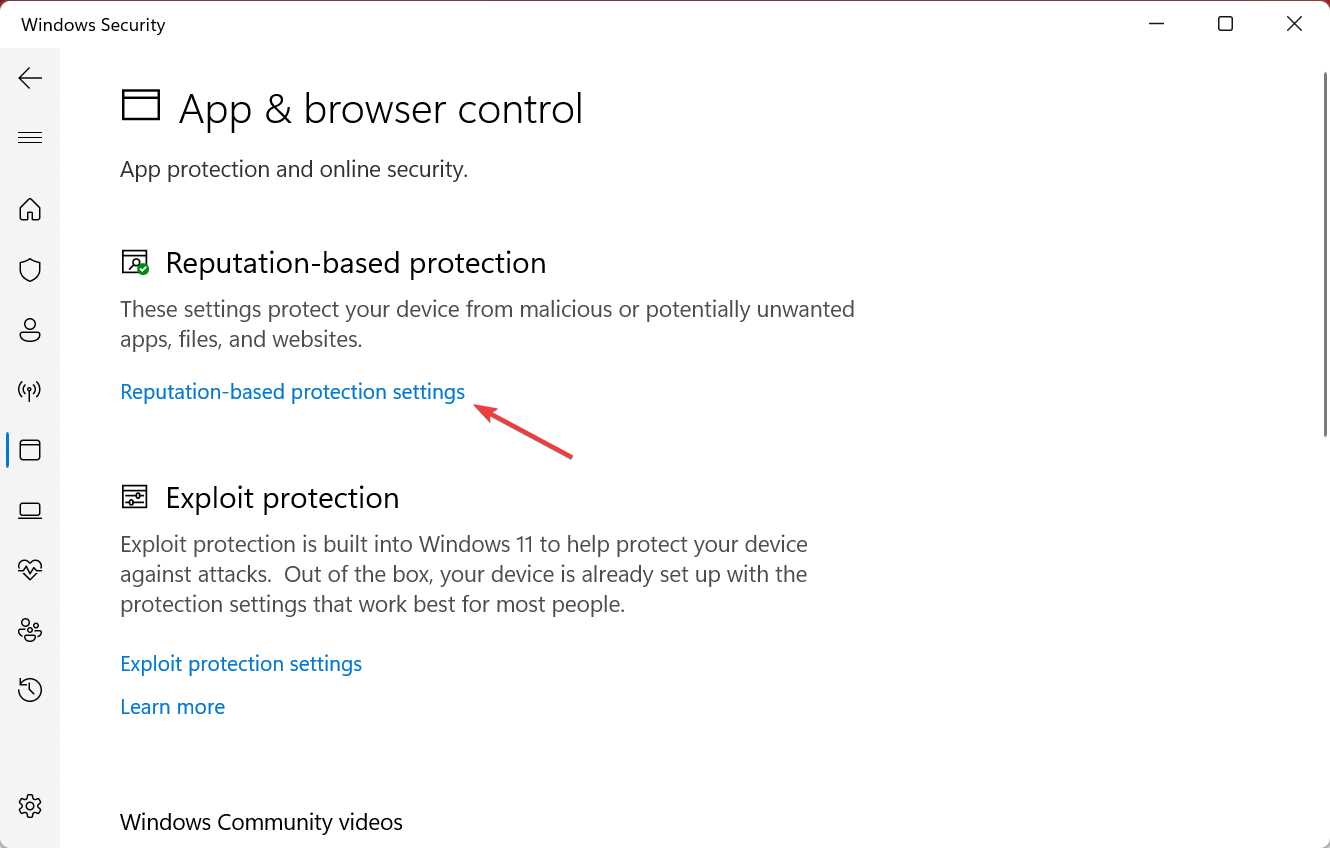Open Virus & threat protection shield icon
The width and height of the screenshot is (1330, 848).
coord(30,270)
